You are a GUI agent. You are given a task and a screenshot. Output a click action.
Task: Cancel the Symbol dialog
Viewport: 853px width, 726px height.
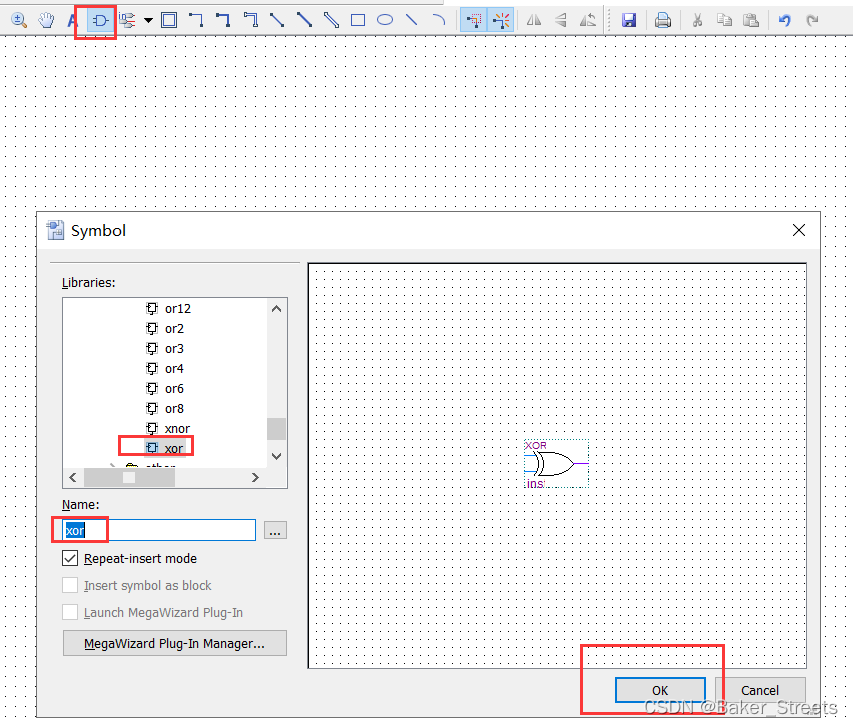coord(760,690)
